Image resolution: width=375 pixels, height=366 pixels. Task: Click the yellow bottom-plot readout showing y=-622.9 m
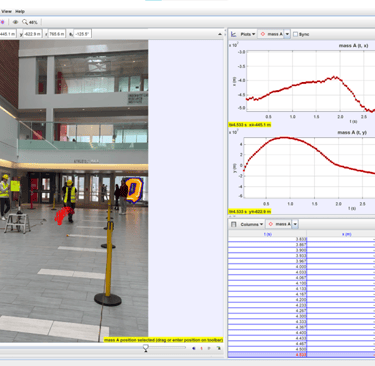[250, 212]
